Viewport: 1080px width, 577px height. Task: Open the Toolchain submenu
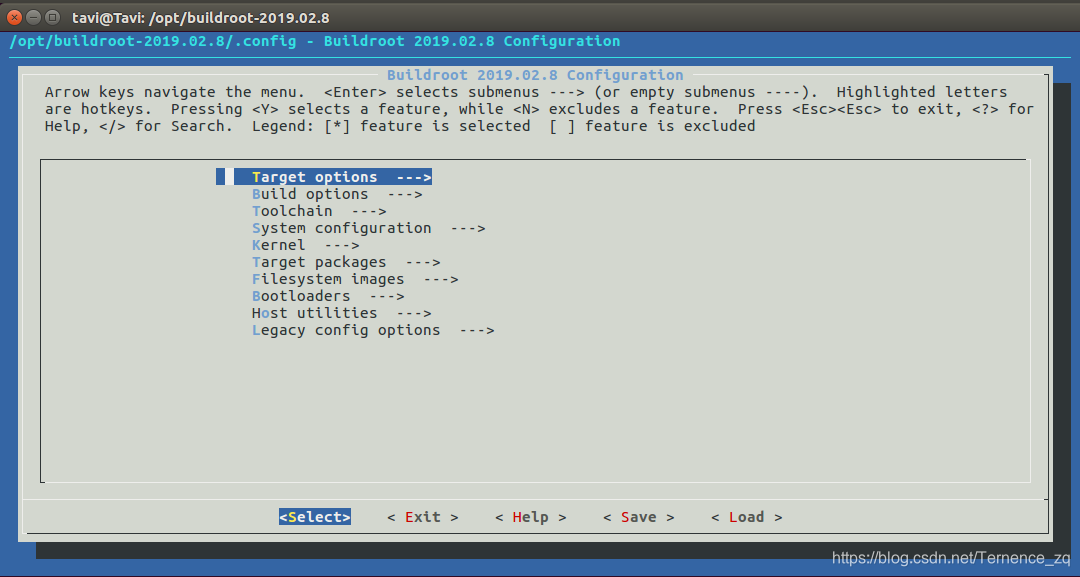319,211
